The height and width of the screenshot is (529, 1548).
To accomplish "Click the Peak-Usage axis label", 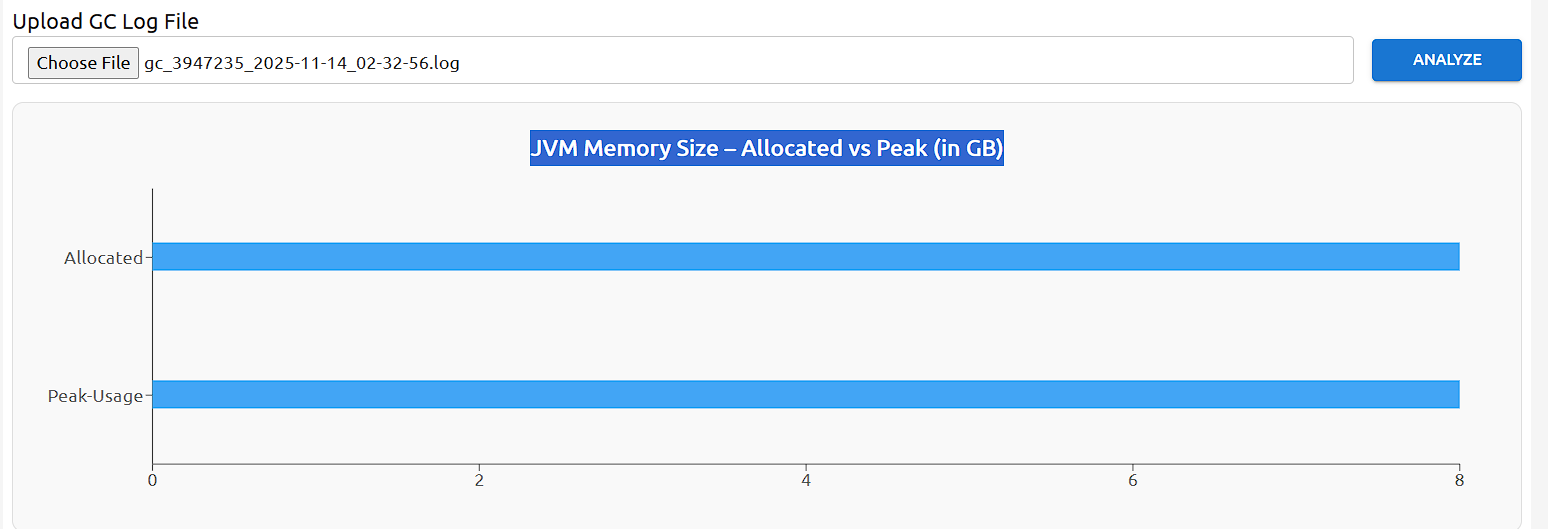I will point(96,396).
